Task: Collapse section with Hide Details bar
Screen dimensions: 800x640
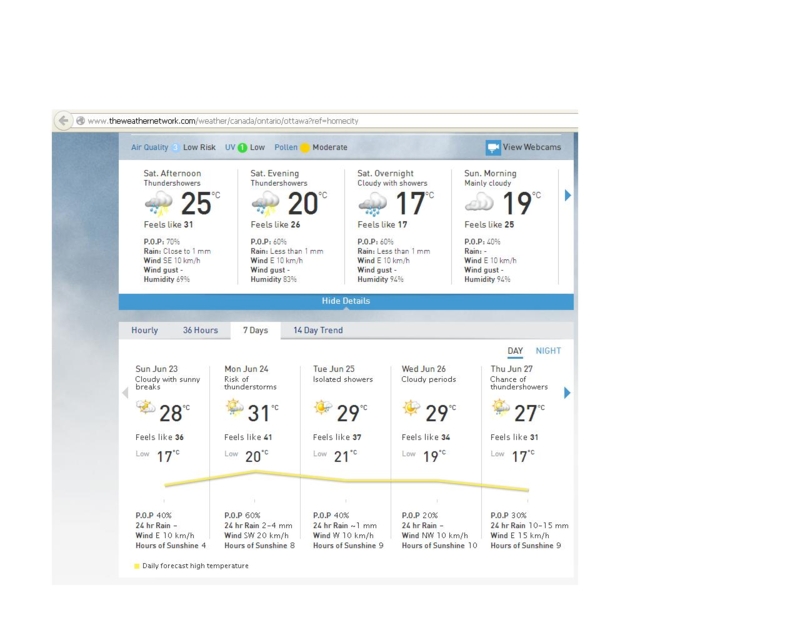Action: pos(346,301)
